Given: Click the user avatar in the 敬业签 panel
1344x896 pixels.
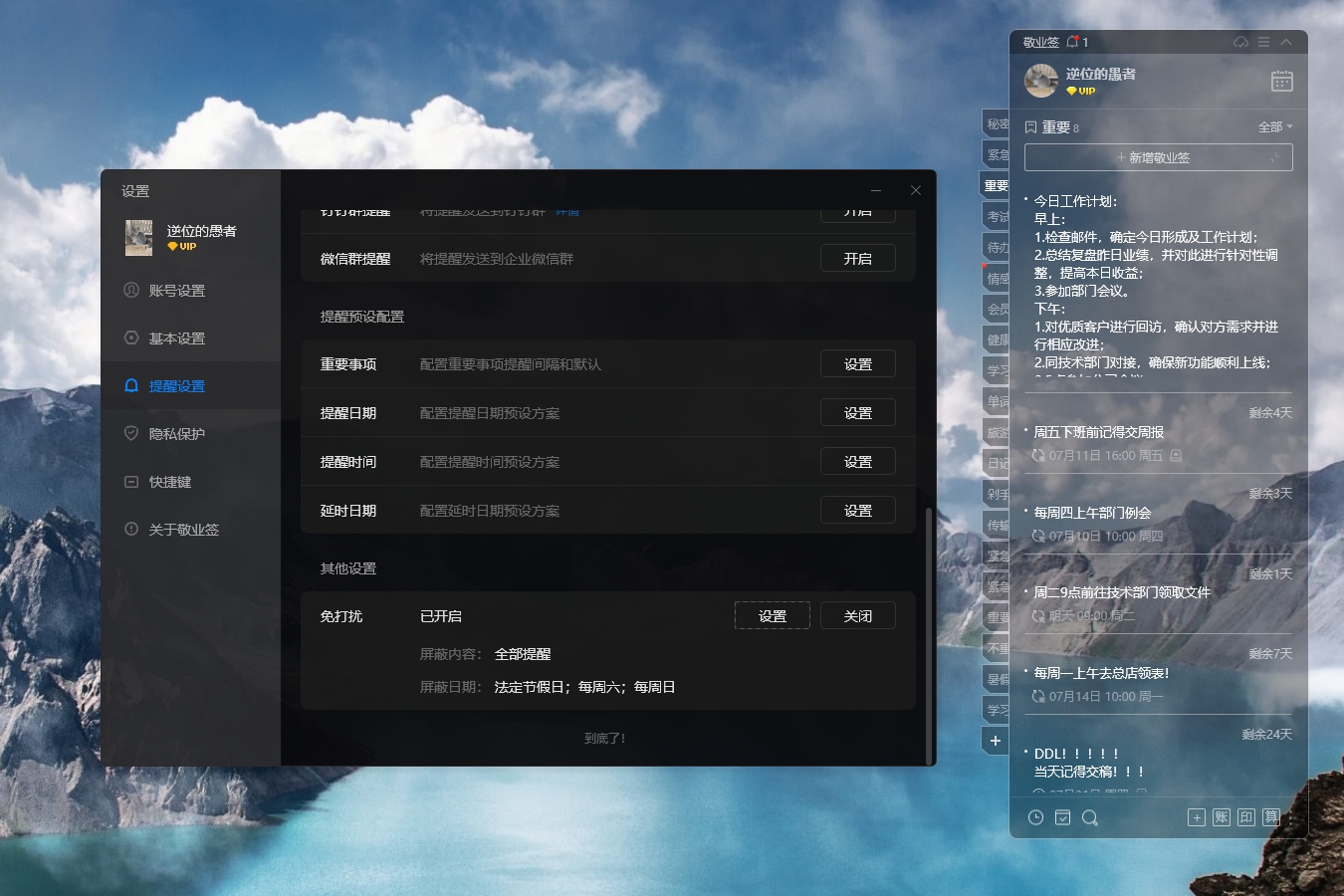Looking at the screenshot, I should (1041, 81).
